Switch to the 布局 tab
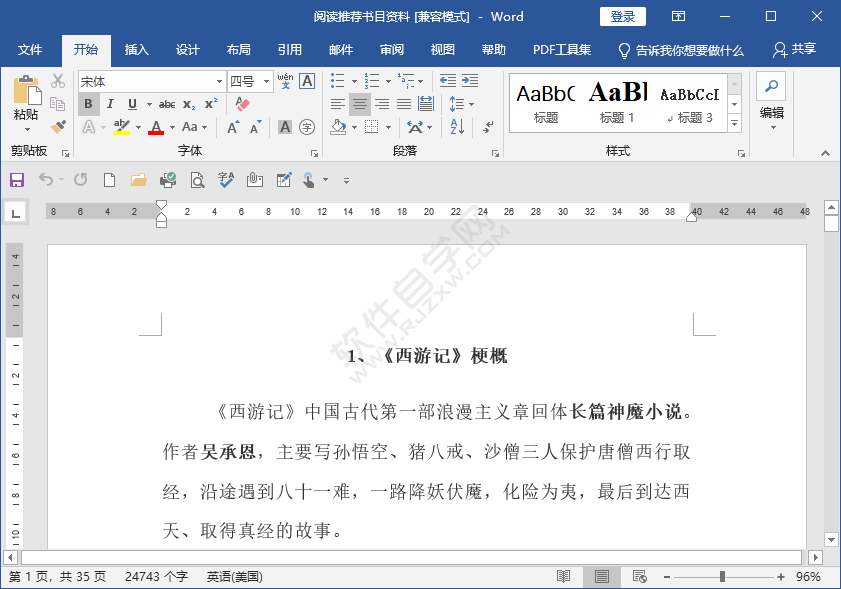Image resolution: width=841 pixels, height=589 pixels. (x=239, y=50)
